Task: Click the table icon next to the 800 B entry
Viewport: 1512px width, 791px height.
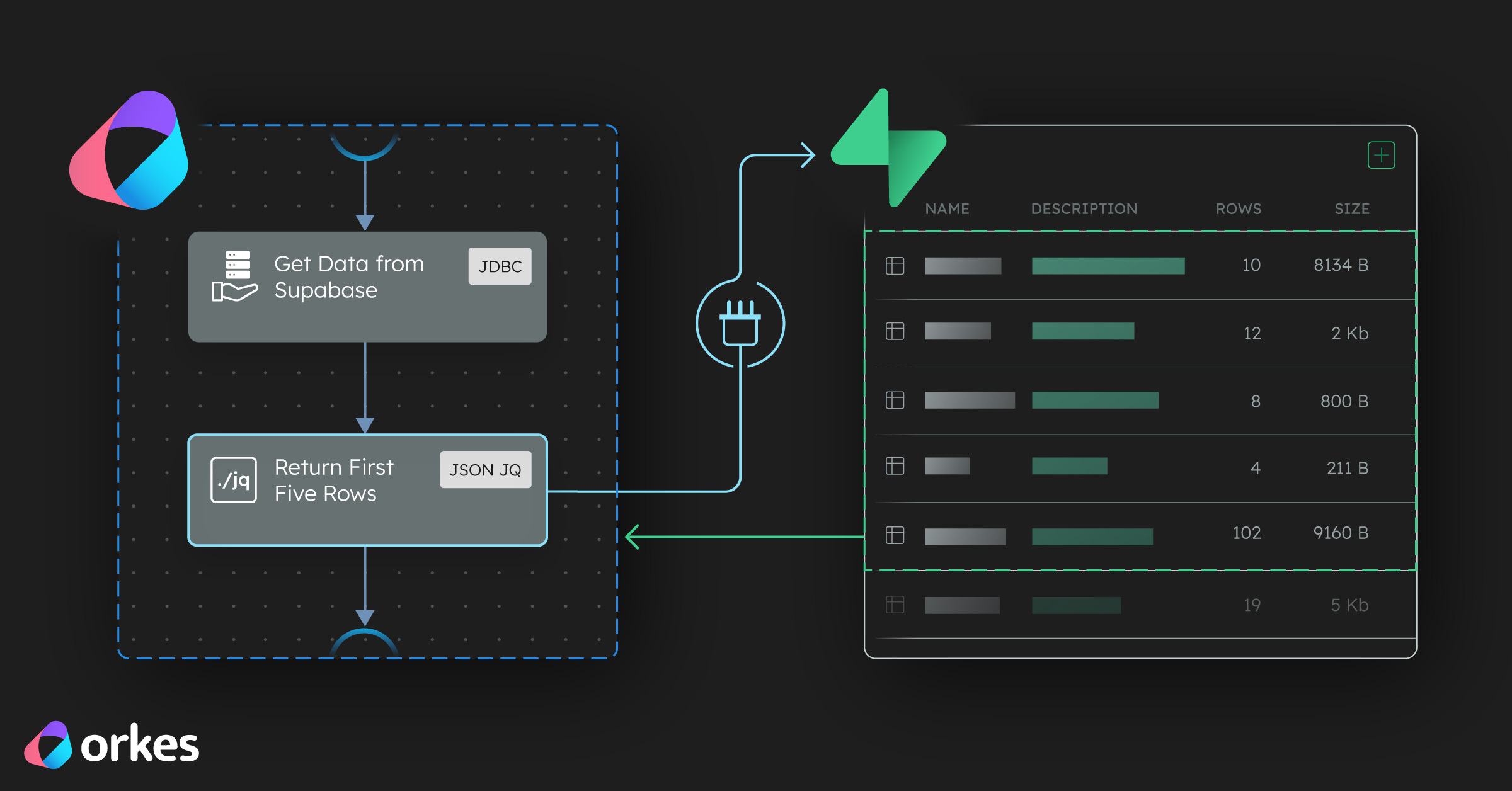Action: [894, 399]
